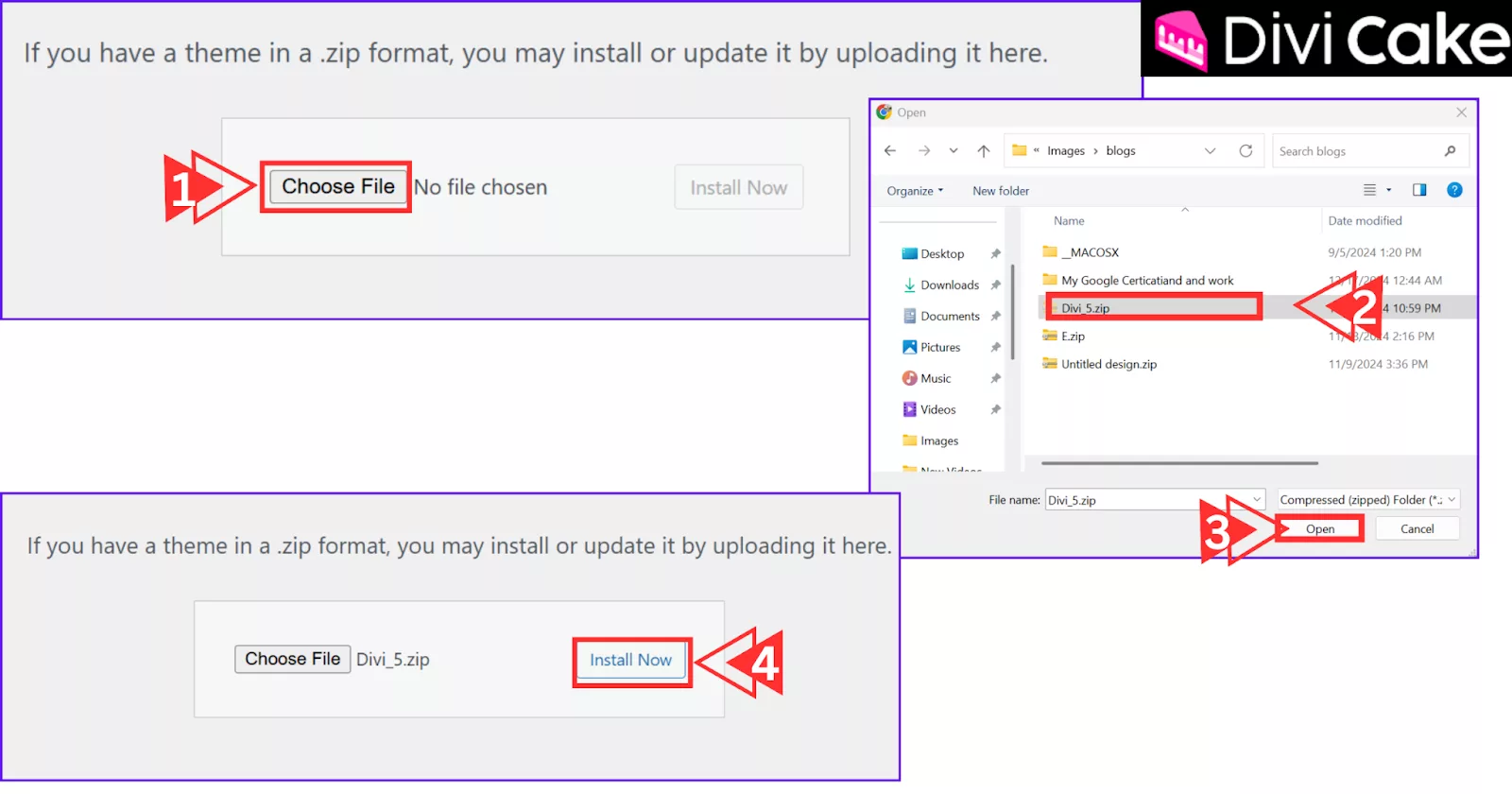Screen dimensions: 1512x794
Task: Click the Forward arrow in Open dialog
Action: click(924, 150)
